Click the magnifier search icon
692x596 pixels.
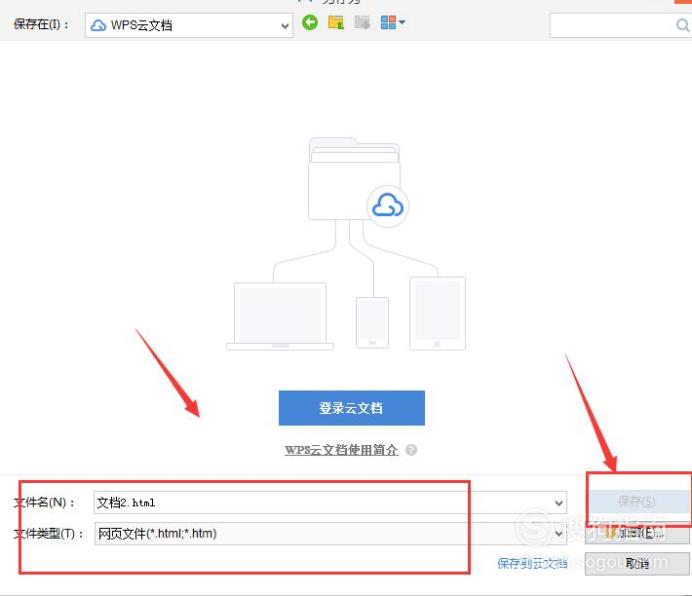pyautogui.click(x=682, y=25)
